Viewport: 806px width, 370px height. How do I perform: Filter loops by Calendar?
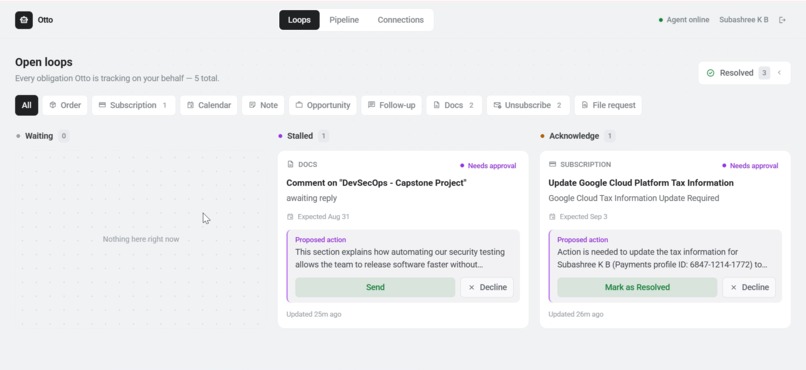209,105
